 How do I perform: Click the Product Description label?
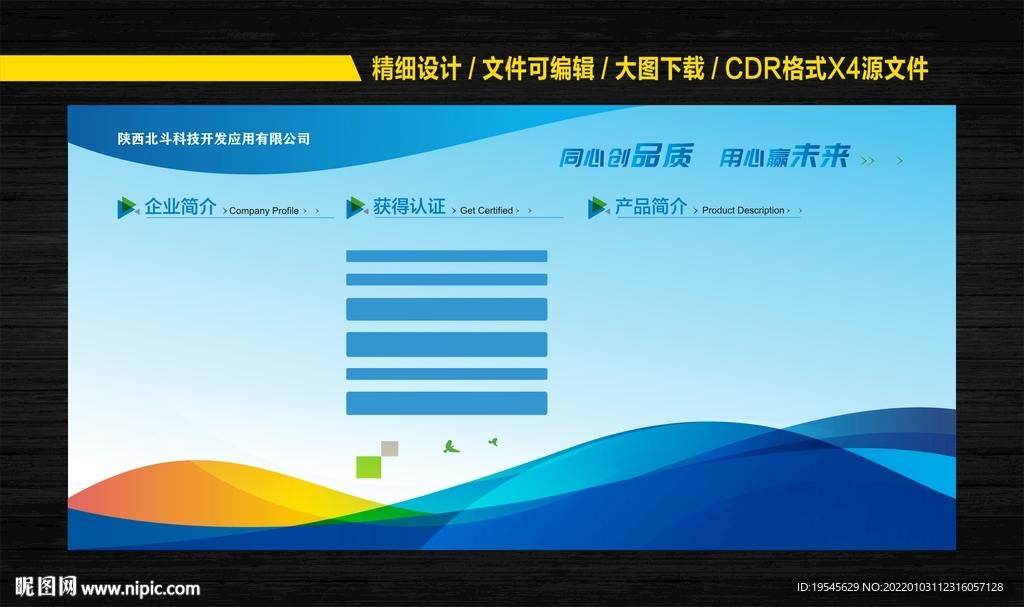click(743, 210)
